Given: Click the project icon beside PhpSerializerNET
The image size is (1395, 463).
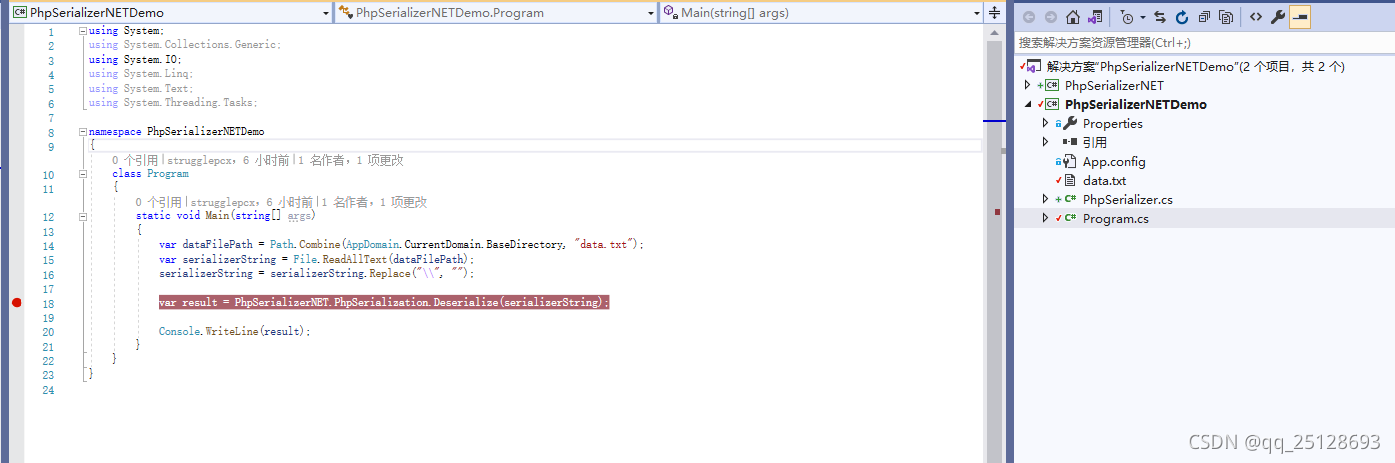Looking at the screenshot, I should tap(1052, 85).
